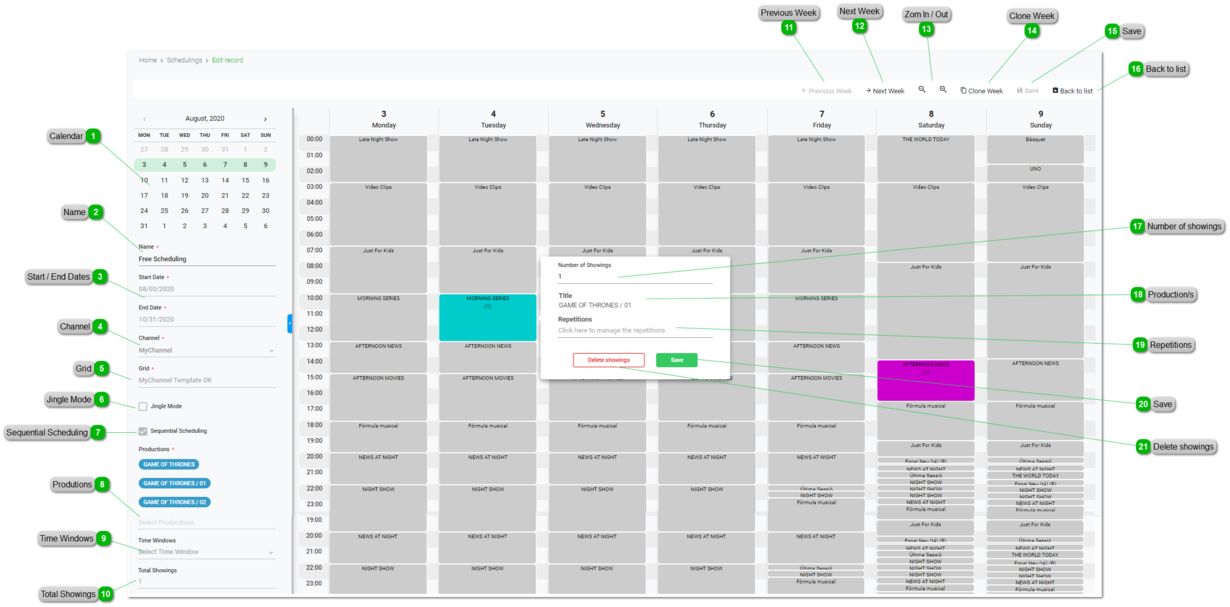
Task: Click the Number of Showings input field
Action: (635, 277)
